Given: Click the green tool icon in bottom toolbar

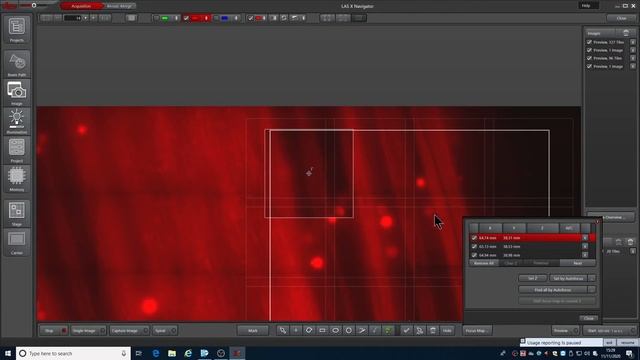Looking at the screenshot, I should point(388,330).
